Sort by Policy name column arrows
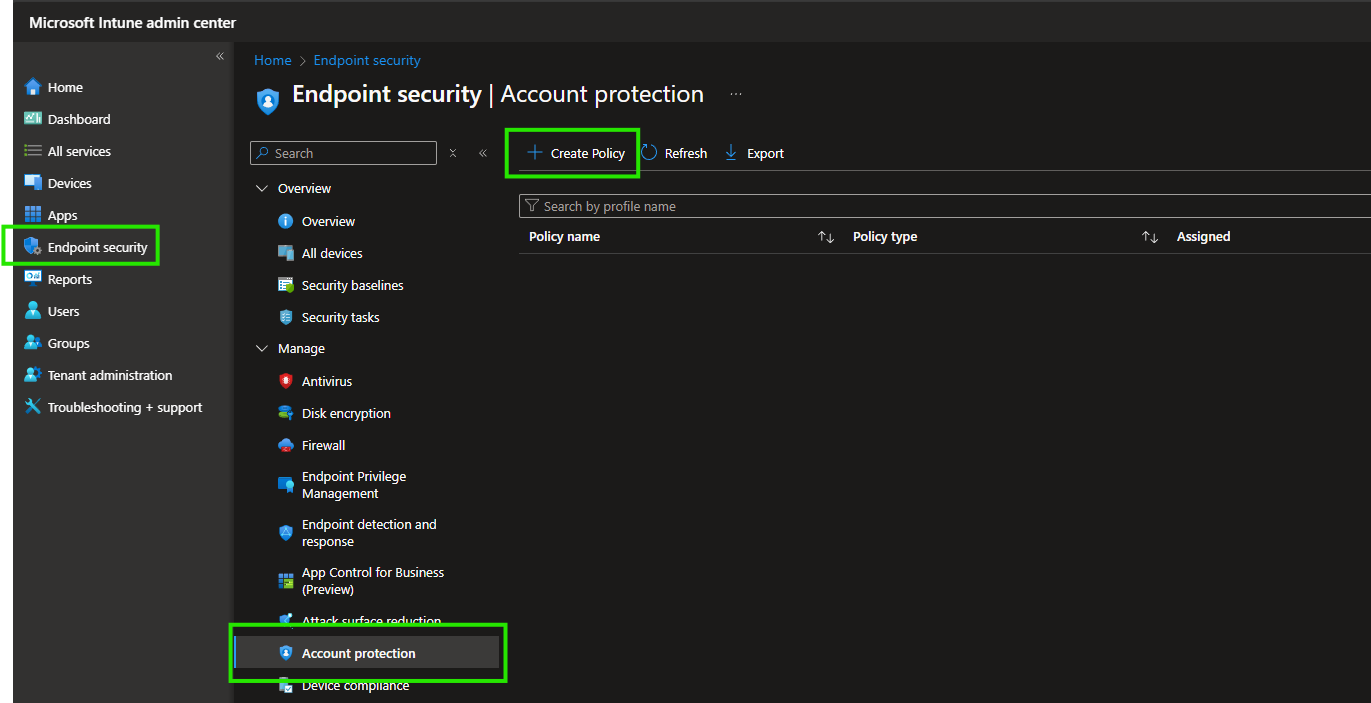The height and width of the screenshot is (703, 1371). (x=825, y=237)
